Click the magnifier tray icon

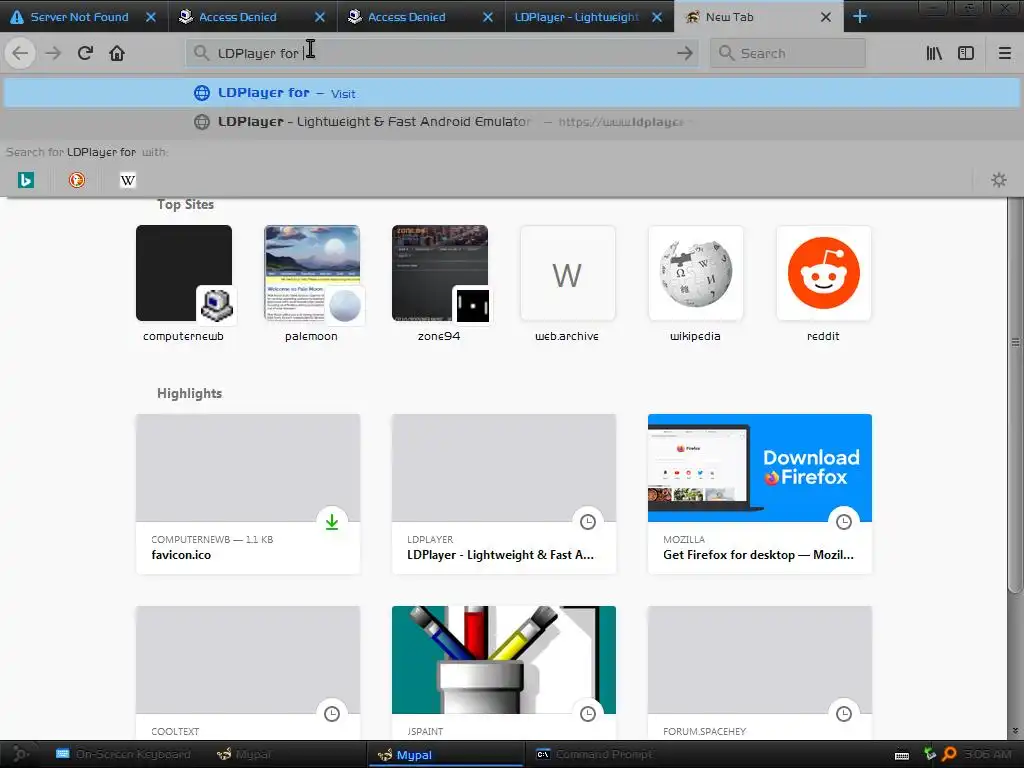coord(949,754)
